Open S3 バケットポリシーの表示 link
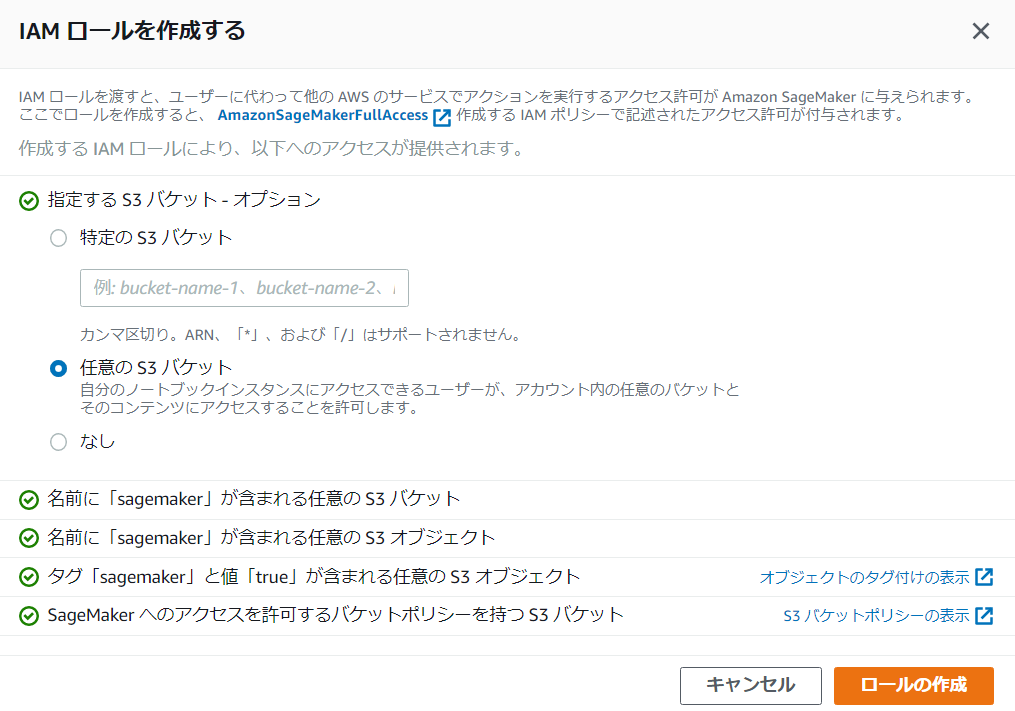Viewport: 1015px width, 711px height. click(876, 615)
